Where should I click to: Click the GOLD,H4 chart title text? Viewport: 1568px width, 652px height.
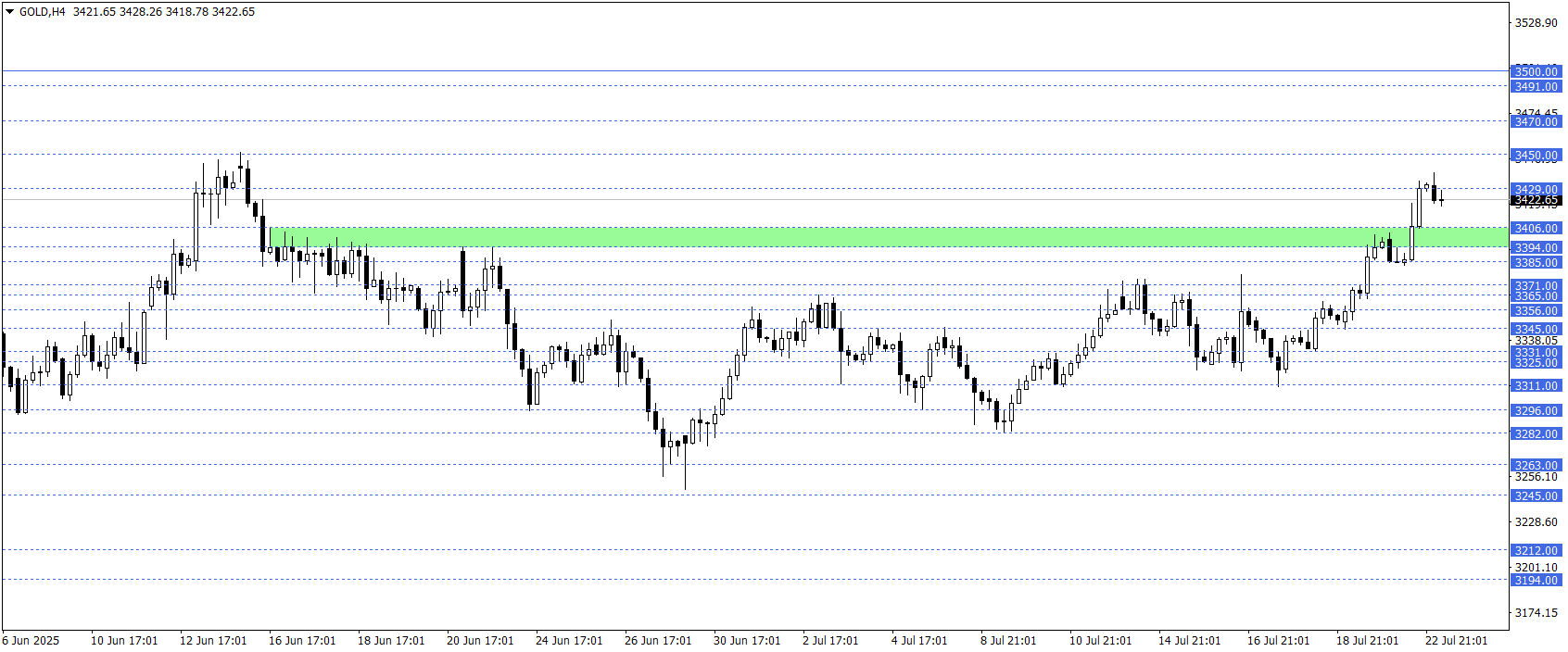[43, 12]
